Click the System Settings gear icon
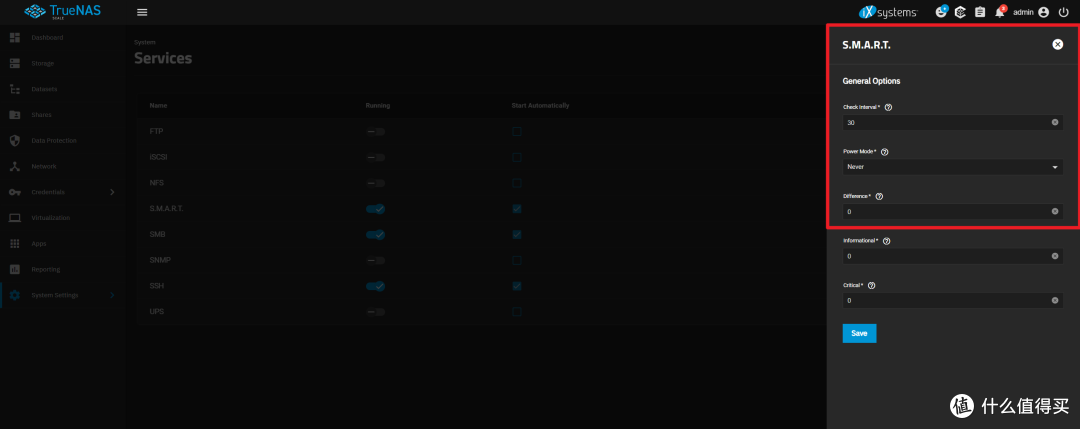 coord(14,295)
